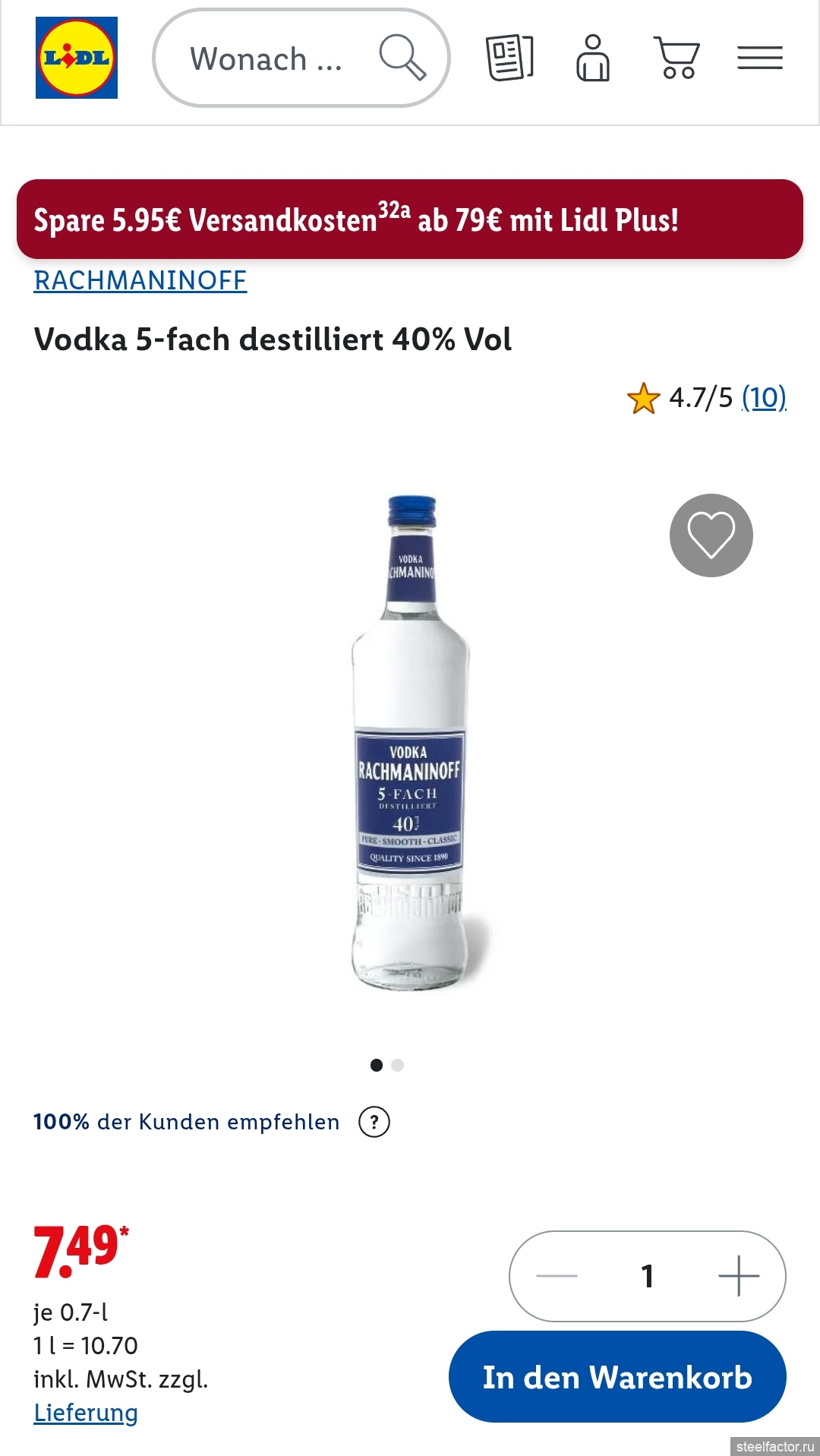Click In den Warenkorb button
Image resolution: width=820 pixels, height=1456 pixels.
(617, 1376)
